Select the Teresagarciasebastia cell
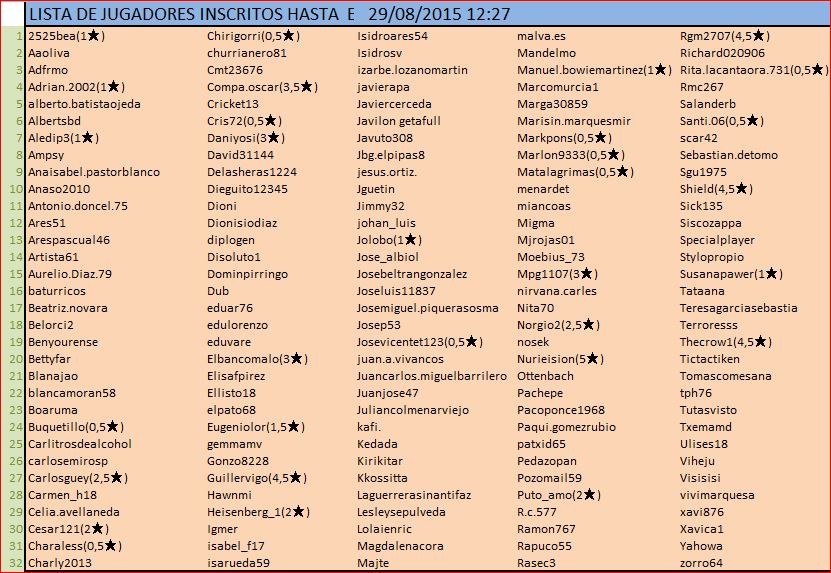This screenshot has width=831, height=573. pyautogui.click(x=739, y=308)
